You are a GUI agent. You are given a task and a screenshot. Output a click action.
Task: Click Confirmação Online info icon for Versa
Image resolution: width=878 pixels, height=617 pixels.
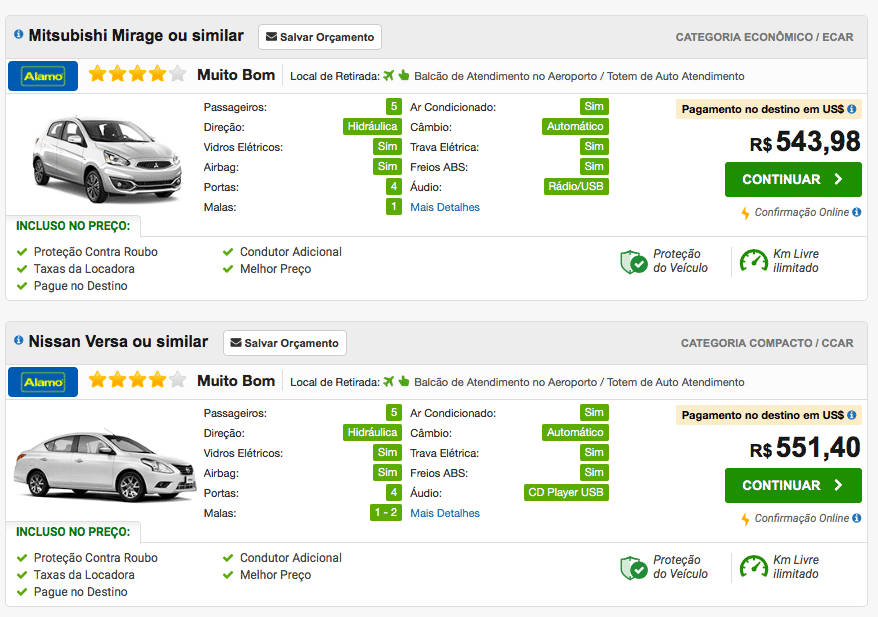(x=857, y=518)
